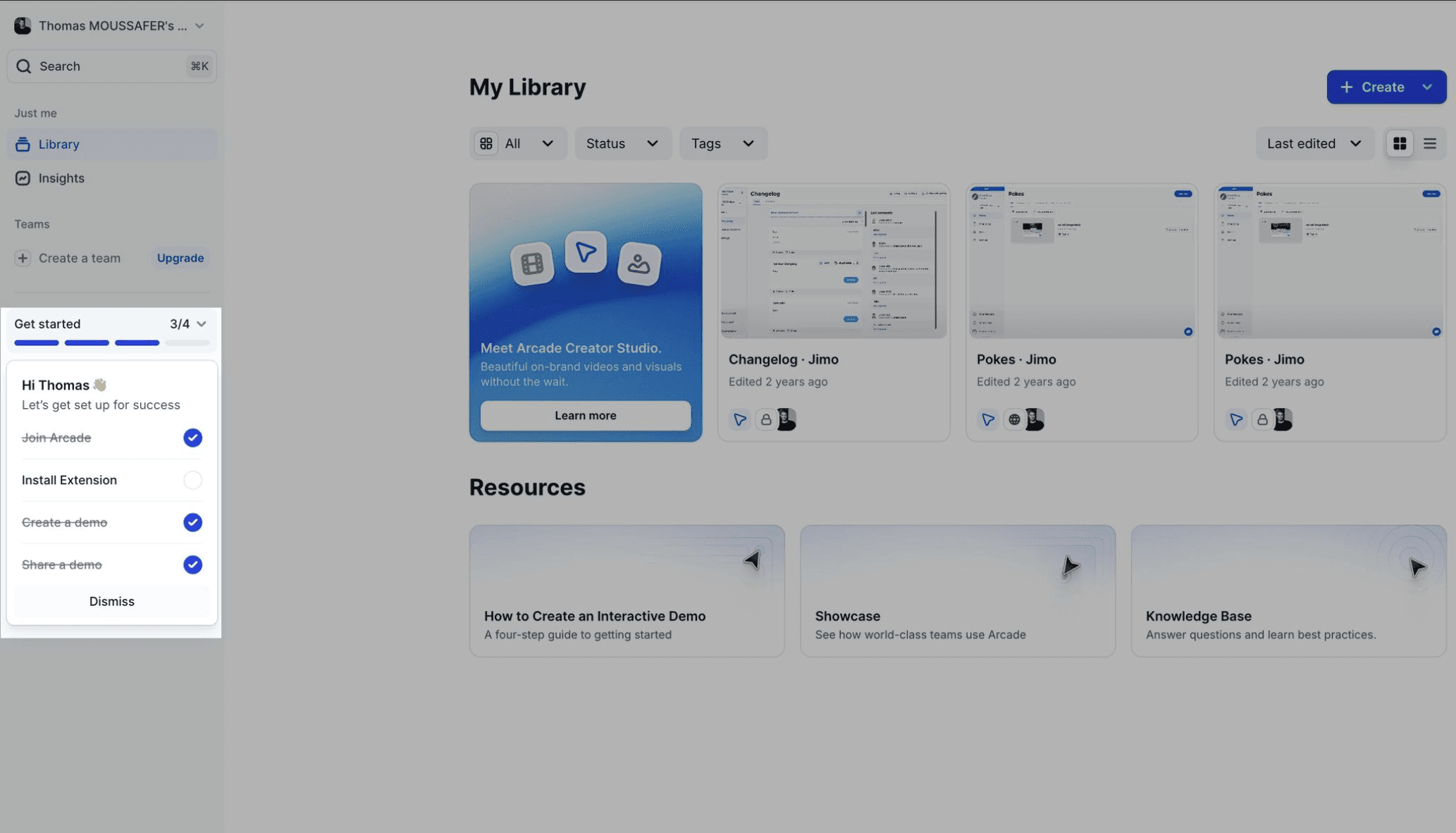
Task: Switch to grid view
Action: 1400,144
